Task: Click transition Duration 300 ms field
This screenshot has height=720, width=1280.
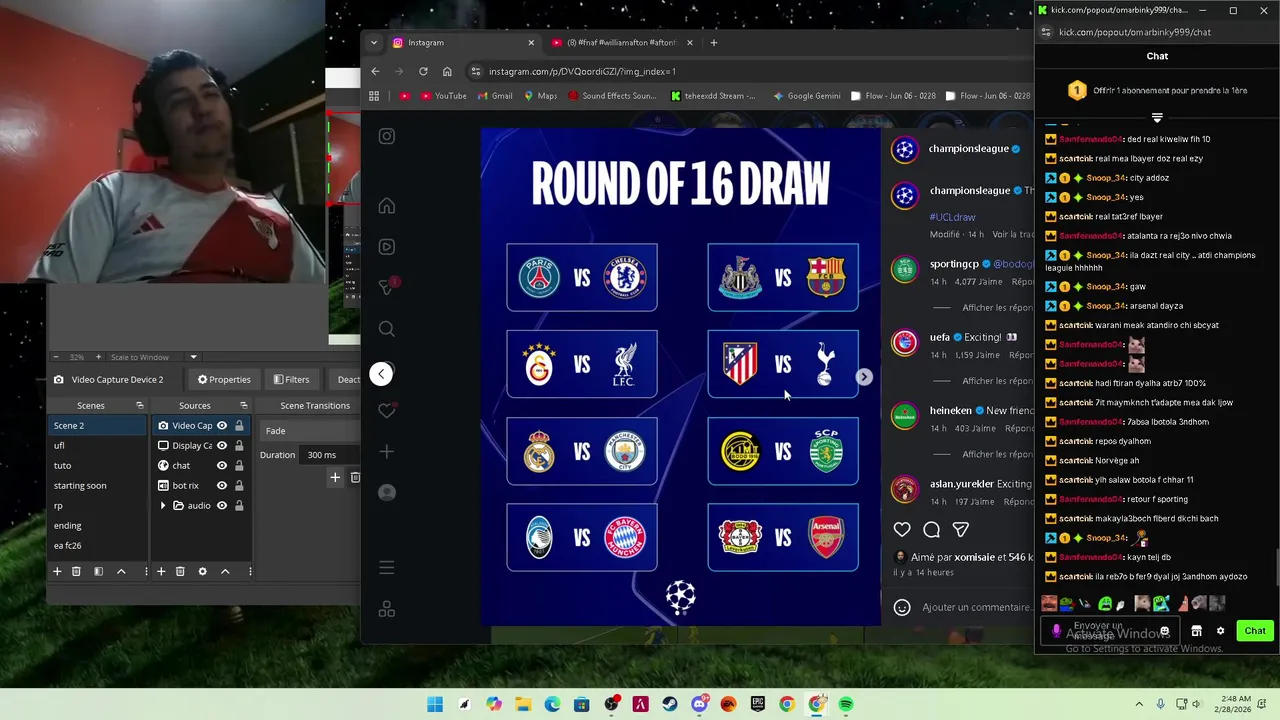Action: [330, 455]
